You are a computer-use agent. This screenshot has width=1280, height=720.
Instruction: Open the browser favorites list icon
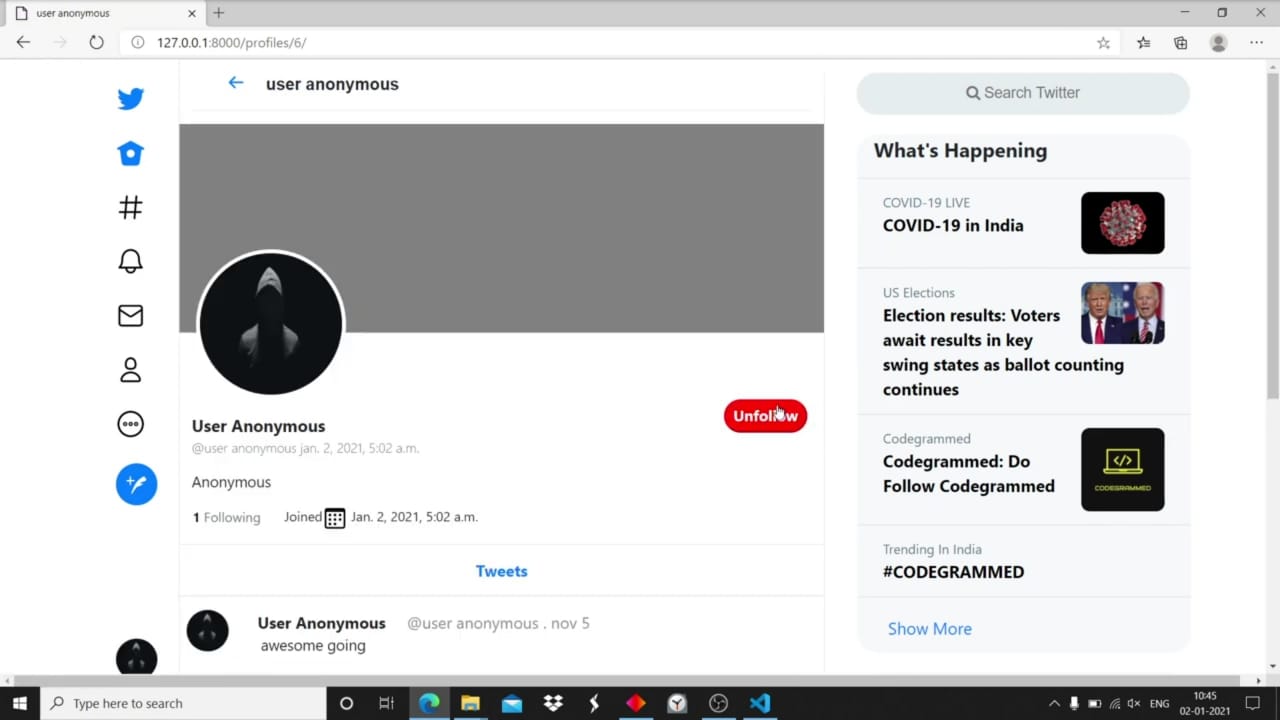pos(1143,43)
